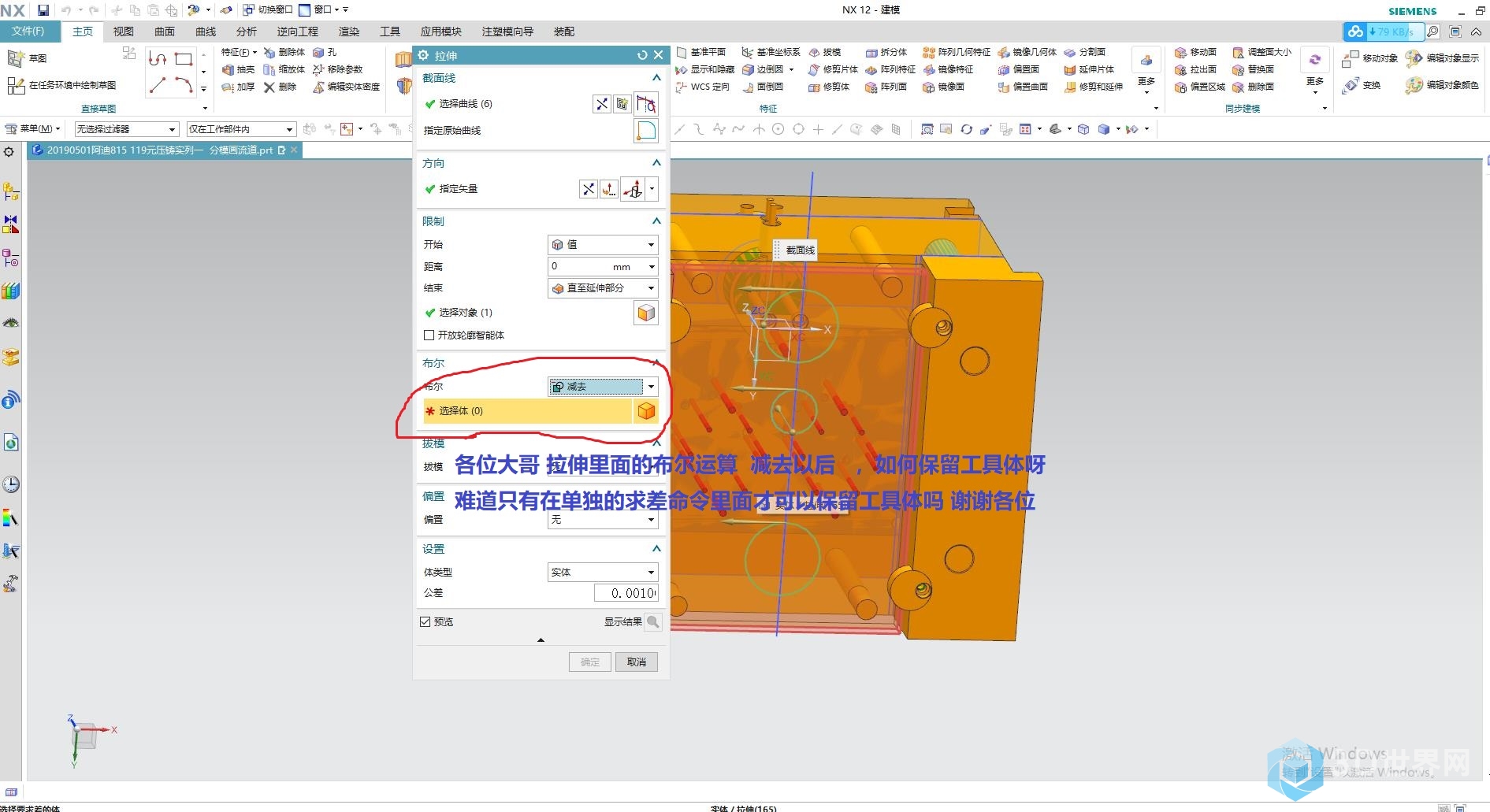
Task: Open the 仅在工作部件内 scope dropdown
Action: pos(241,129)
